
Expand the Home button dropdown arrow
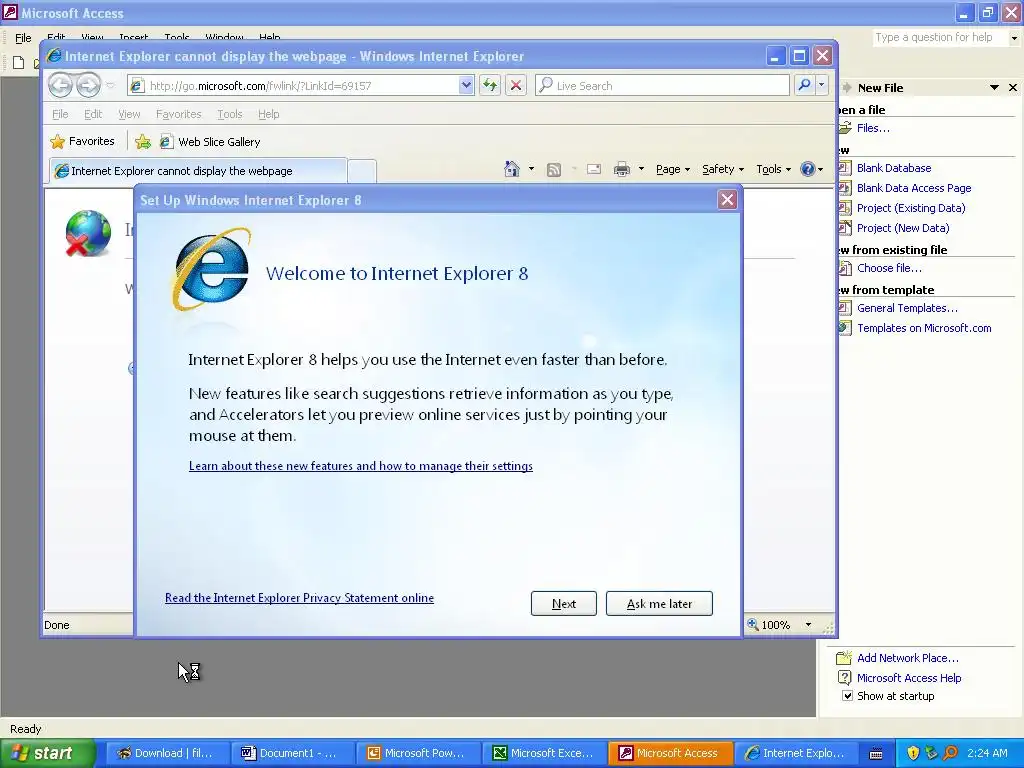click(x=531, y=169)
